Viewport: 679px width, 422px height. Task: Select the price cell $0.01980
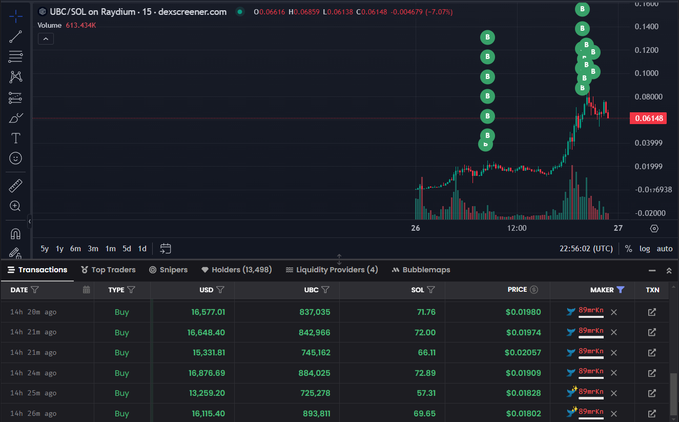(523, 312)
